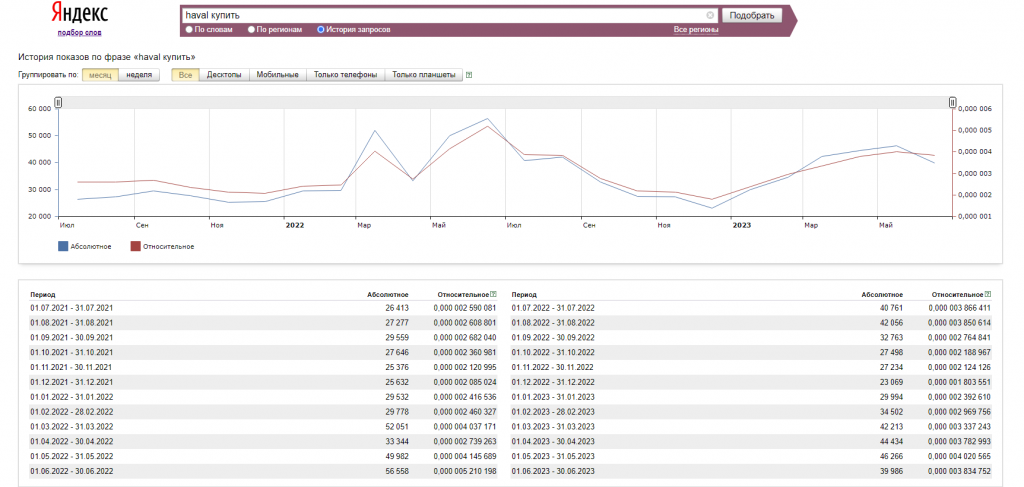Group data by месяц
This screenshot has width=1024, height=487.
(100, 75)
